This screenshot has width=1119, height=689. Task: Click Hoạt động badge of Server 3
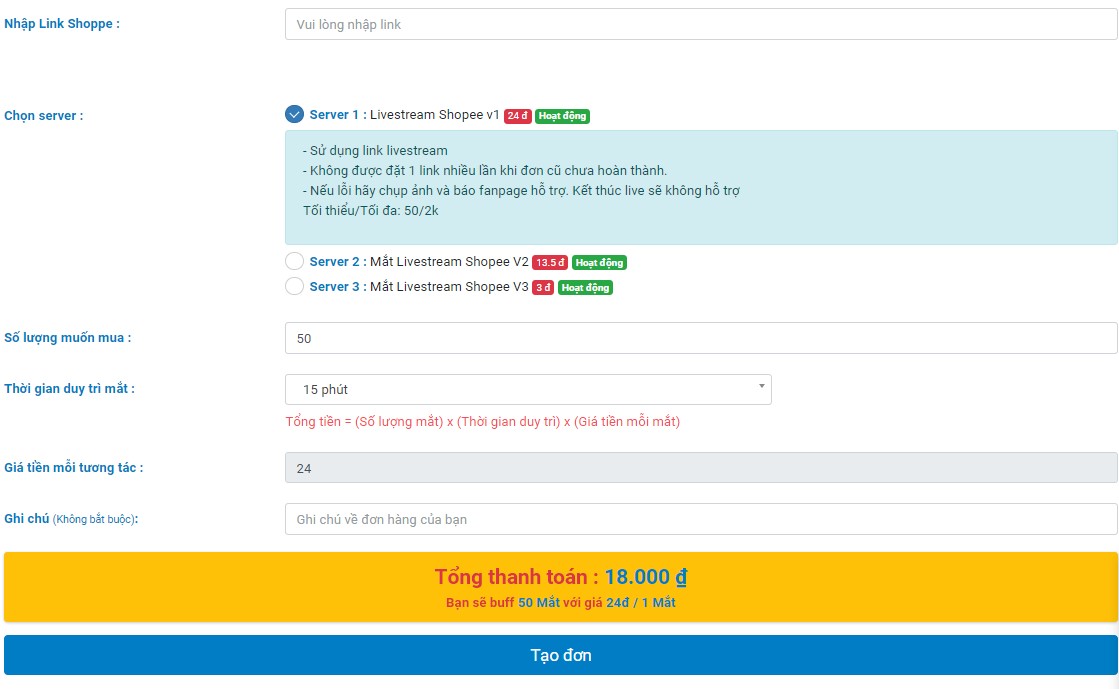(585, 288)
